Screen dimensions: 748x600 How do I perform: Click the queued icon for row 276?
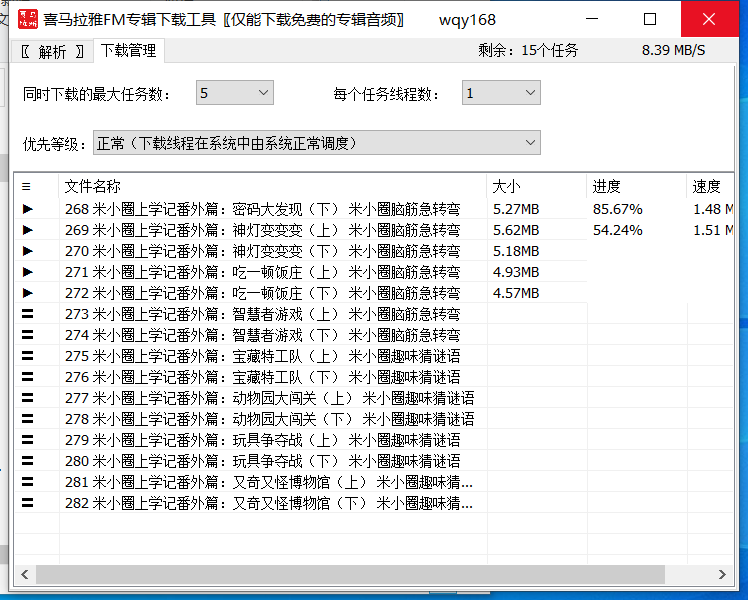[x=28, y=377]
